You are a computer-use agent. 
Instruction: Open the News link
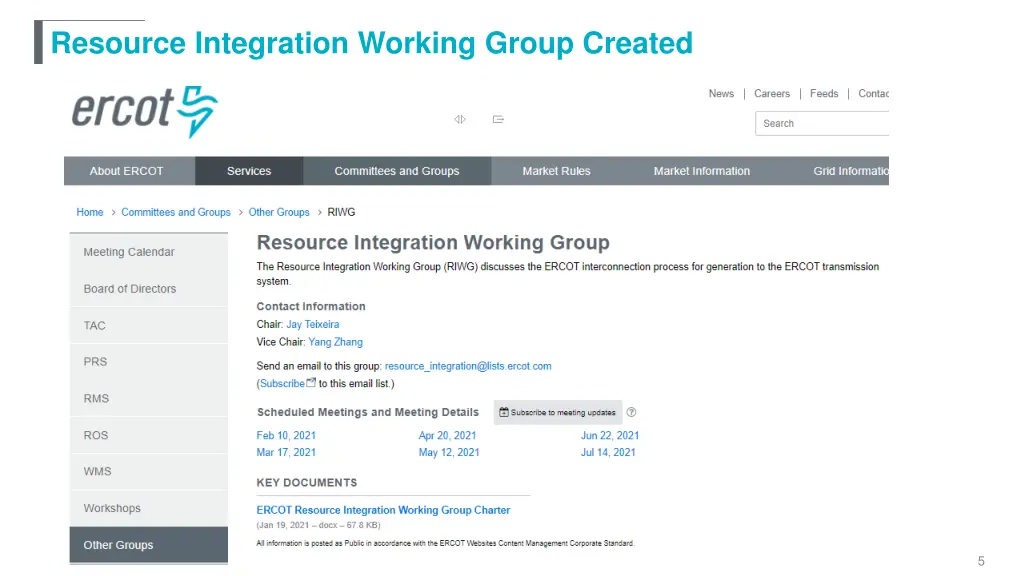click(721, 93)
